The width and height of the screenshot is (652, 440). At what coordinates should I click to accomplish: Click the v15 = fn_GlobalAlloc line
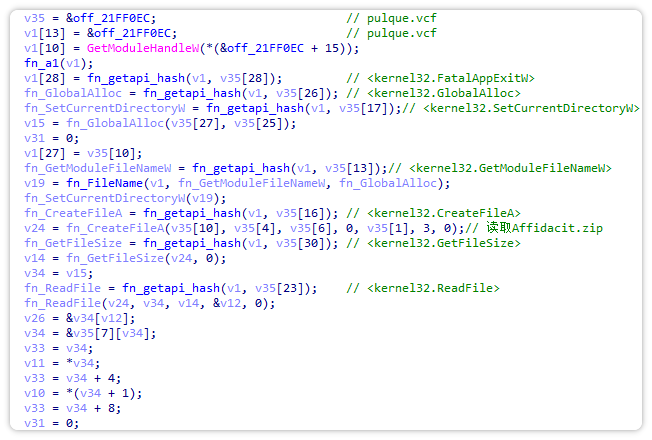click(160, 123)
